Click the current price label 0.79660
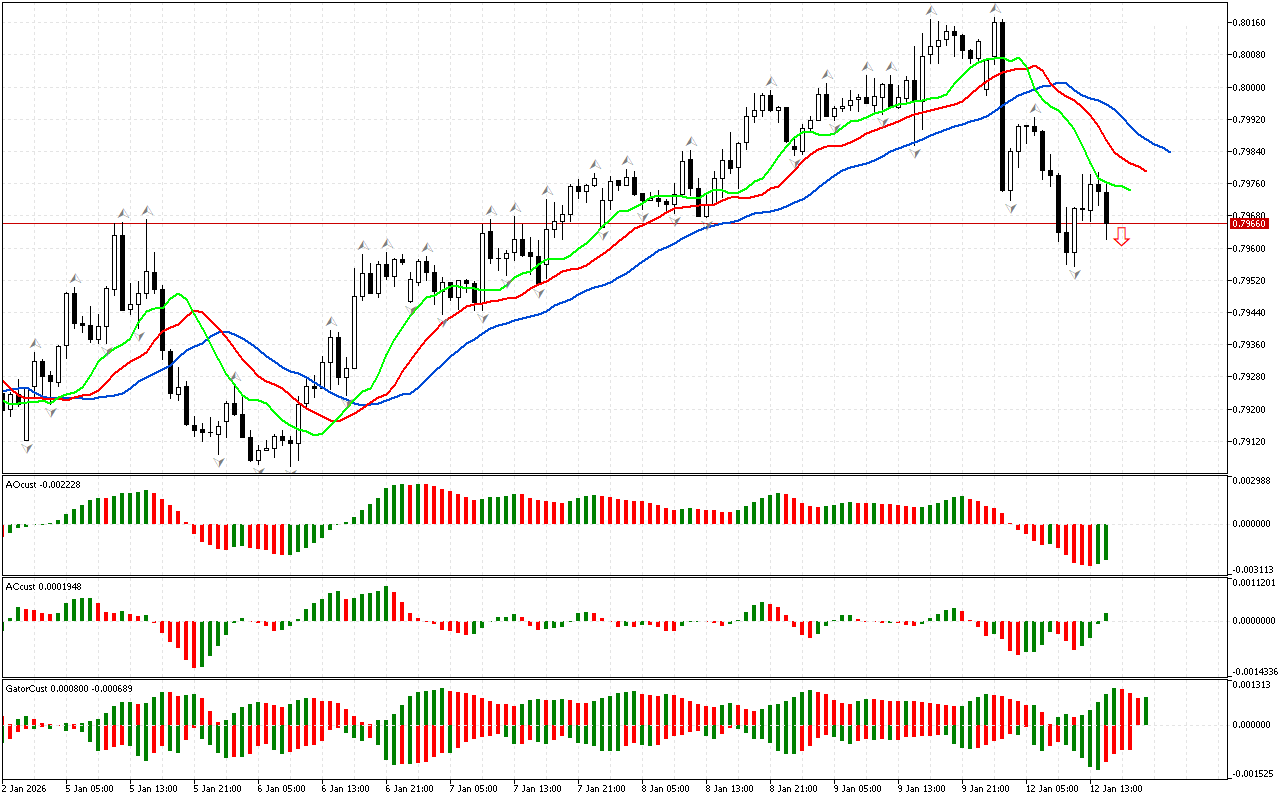Viewport: 1280px width, 800px height. click(x=1250, y=223)
